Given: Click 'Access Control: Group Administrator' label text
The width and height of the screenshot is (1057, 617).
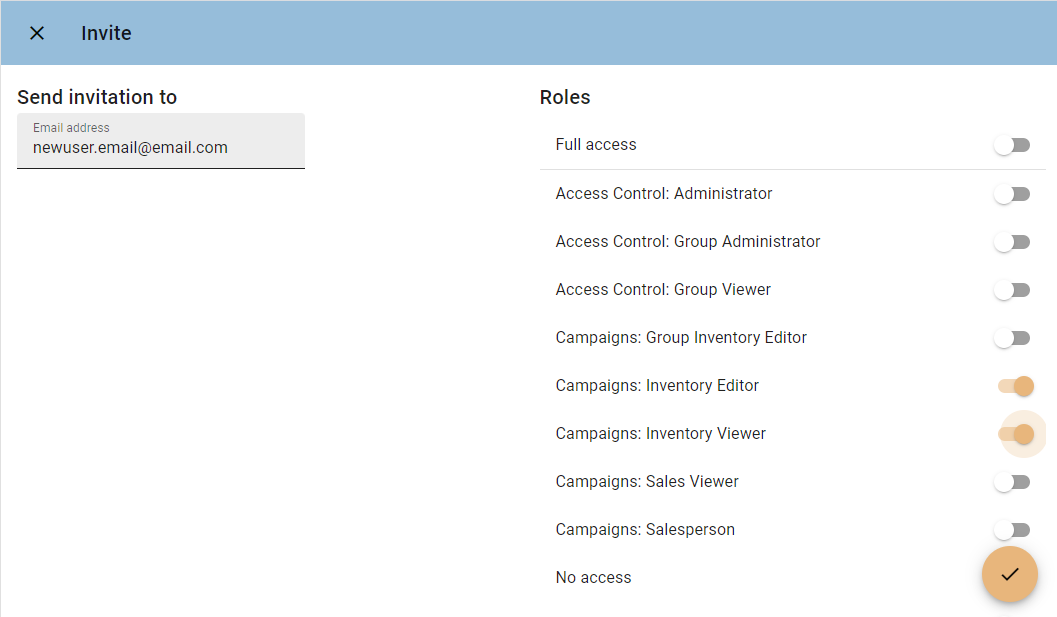Looking at the screenshot, I should coord(688,241).
